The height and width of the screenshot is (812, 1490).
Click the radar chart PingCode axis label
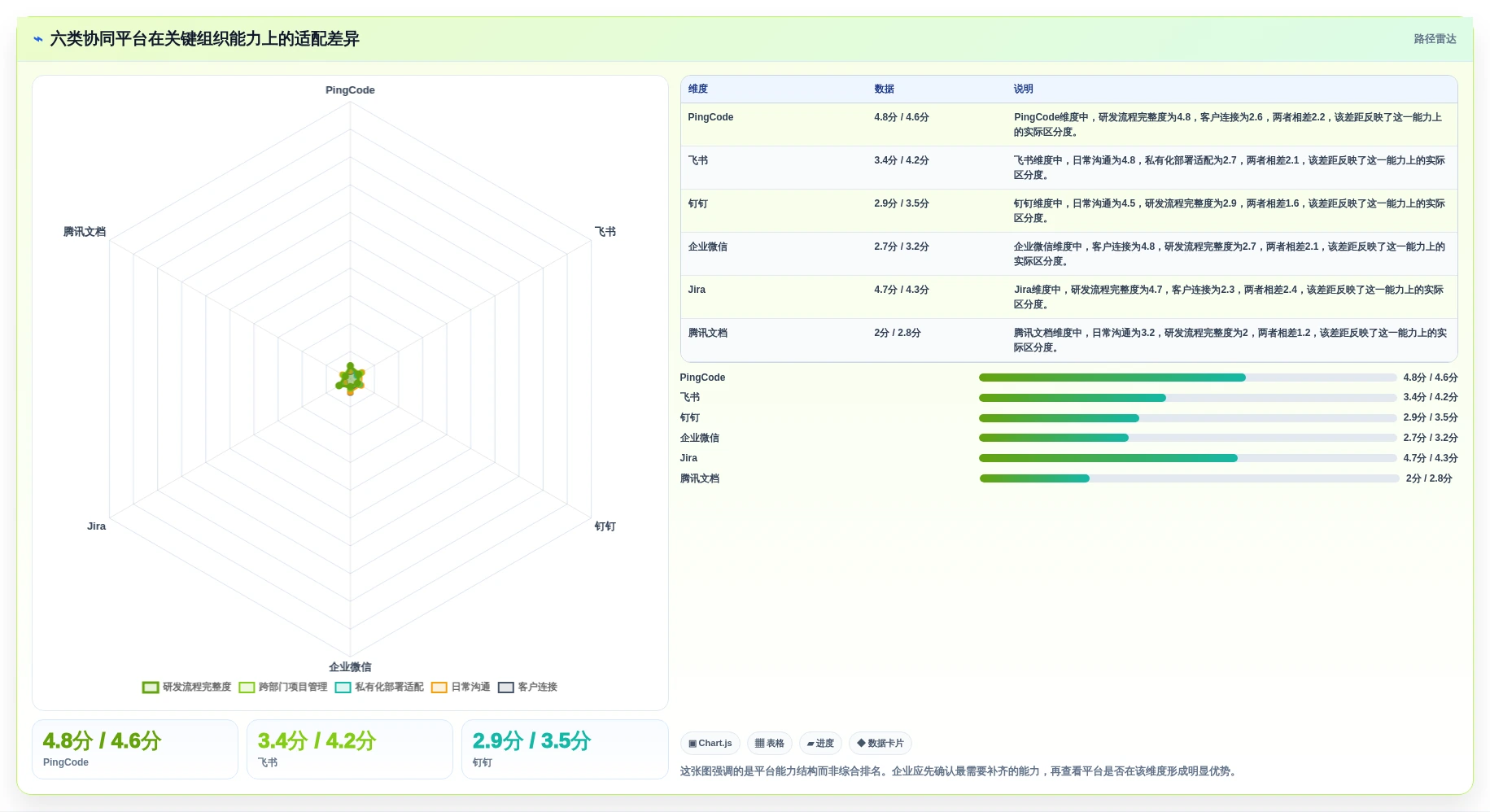click(x=350, y=90)
